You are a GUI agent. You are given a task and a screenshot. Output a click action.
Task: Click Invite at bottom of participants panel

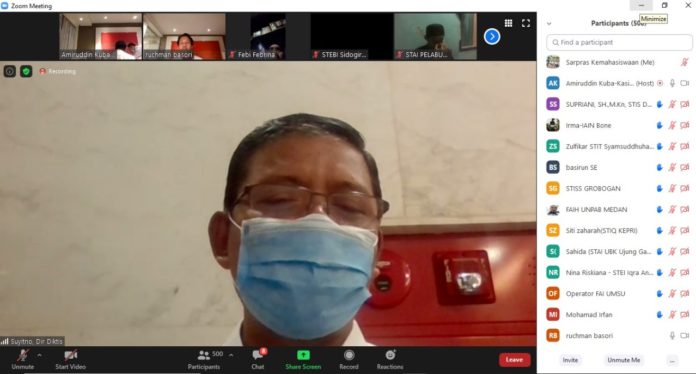pyautogui.click(x=570, y=360)
